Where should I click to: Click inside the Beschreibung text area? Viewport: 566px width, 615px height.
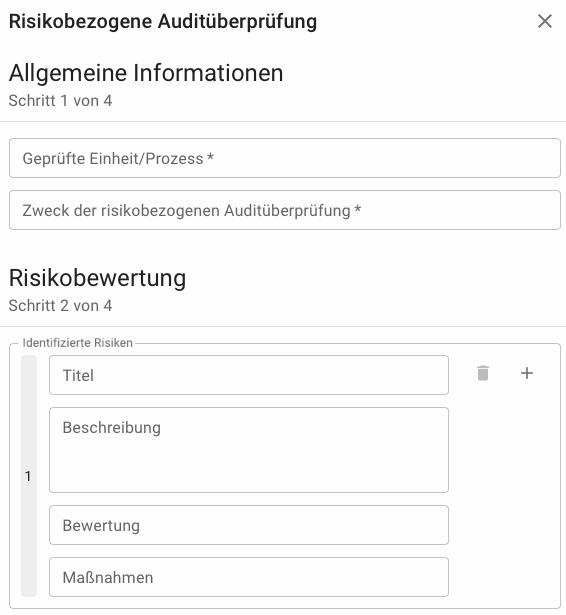point(249,450)
